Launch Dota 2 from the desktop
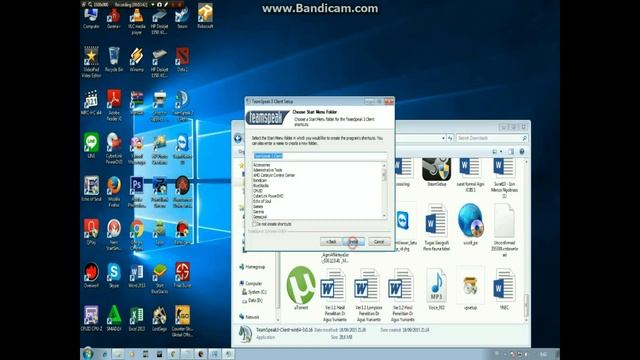Image resolution: width=640 pixels, height=360 pixels. click(x=182, y=60)
